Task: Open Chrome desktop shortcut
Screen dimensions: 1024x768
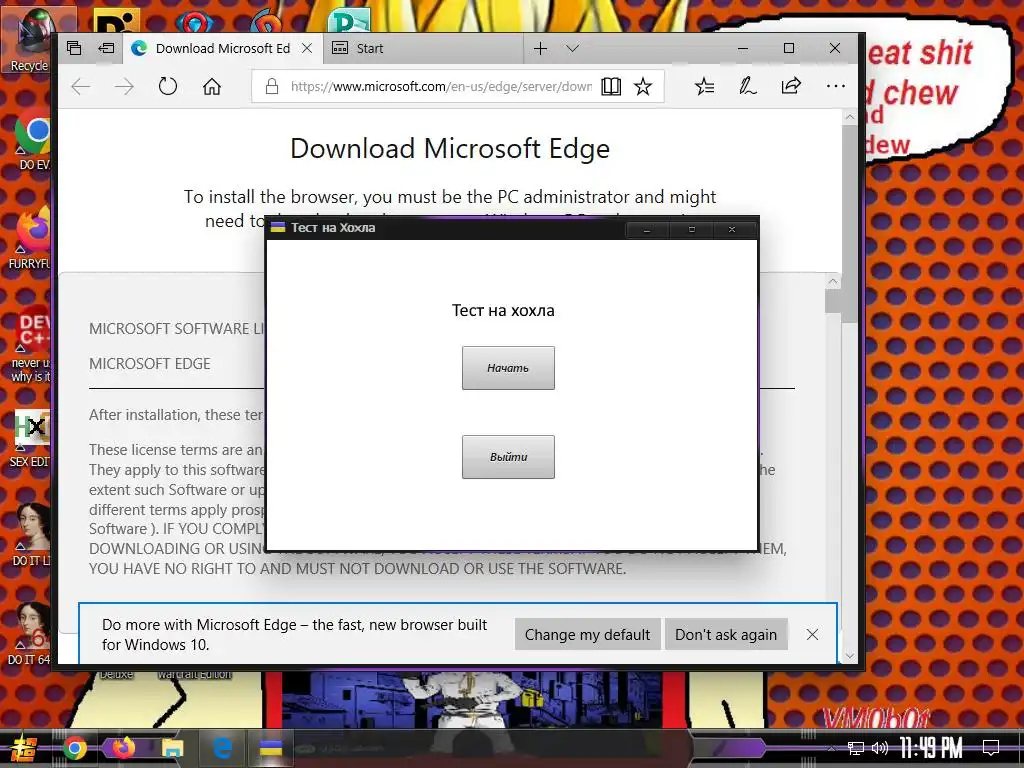Action: (x=31, y=139)
